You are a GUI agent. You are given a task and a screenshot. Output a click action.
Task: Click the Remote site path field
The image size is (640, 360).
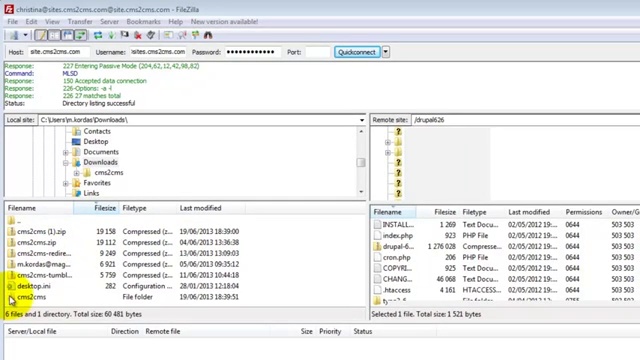(526, 120)
